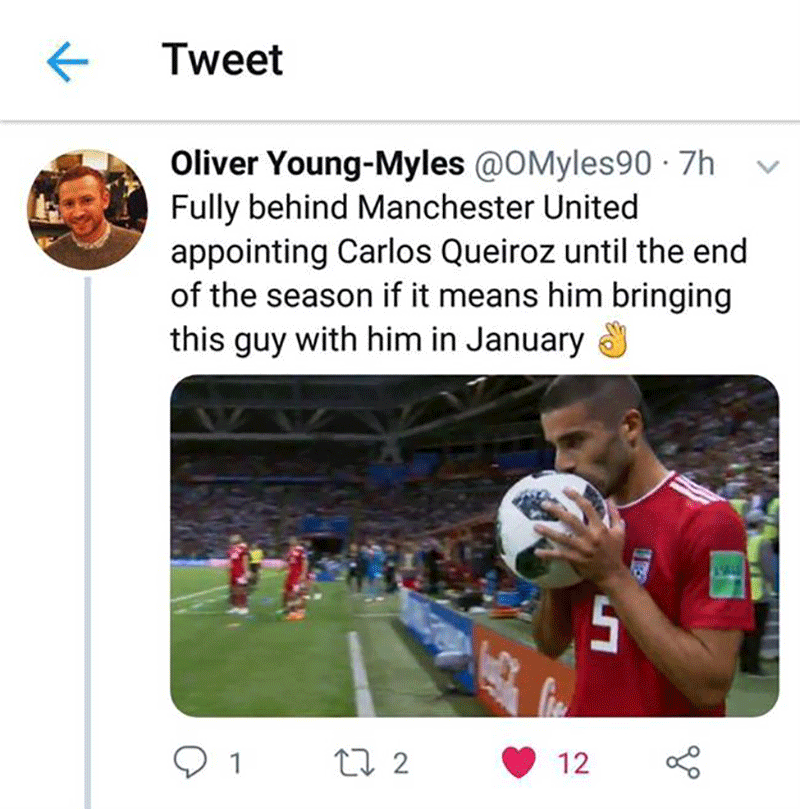The width and height of the screenshot is (800, 809).
Task: Unlike the tweet with the red heart
Action: [520, 763]
